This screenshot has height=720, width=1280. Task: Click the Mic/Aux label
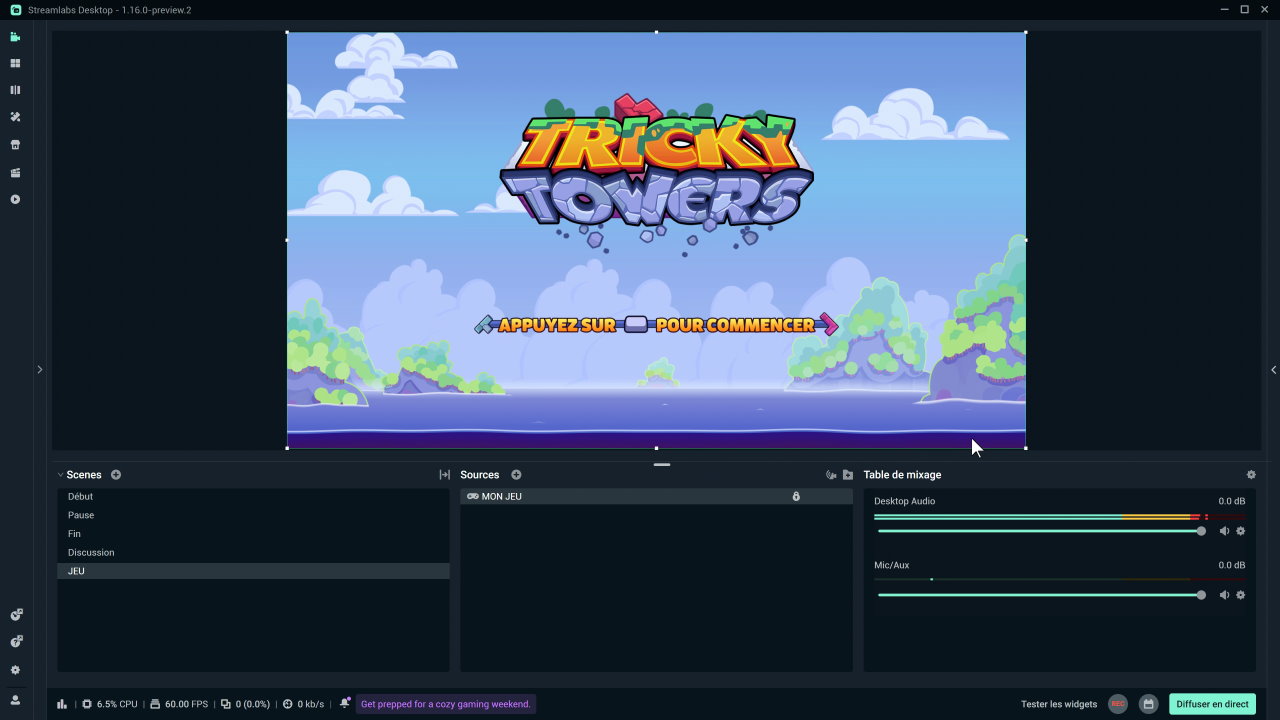point(892,565)
